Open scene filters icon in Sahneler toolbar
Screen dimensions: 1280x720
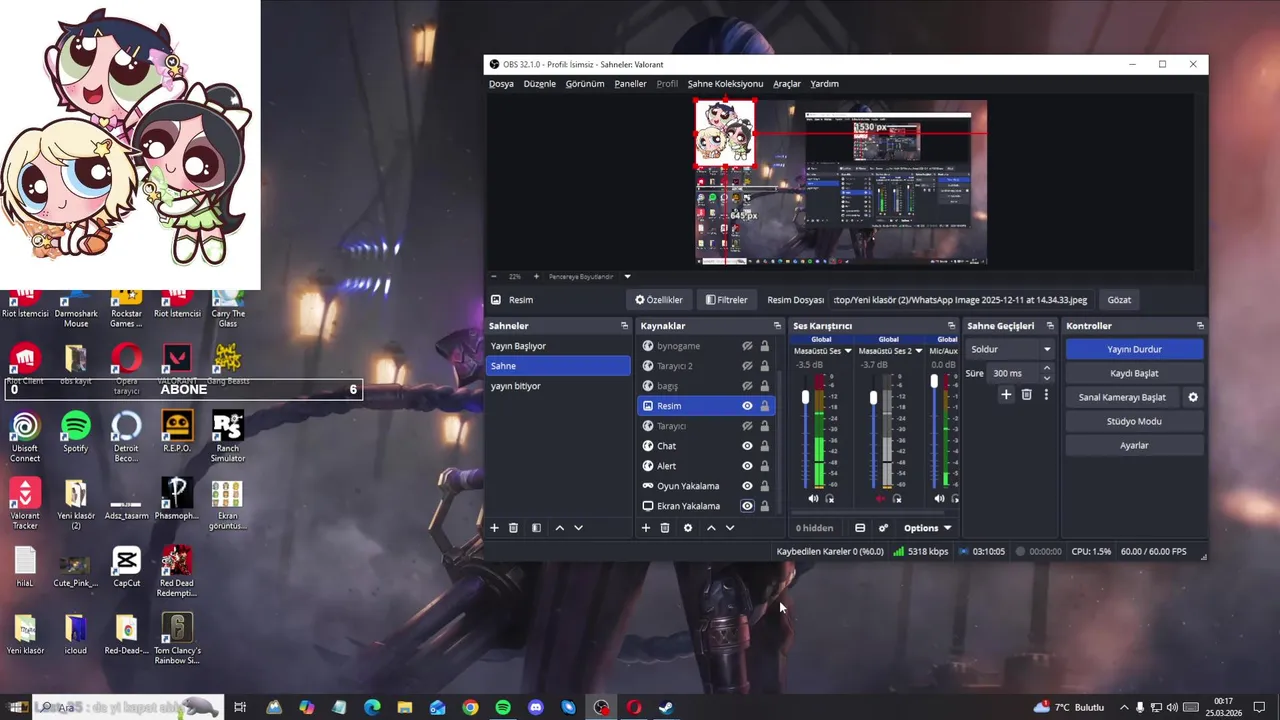[x=536, y=528]
